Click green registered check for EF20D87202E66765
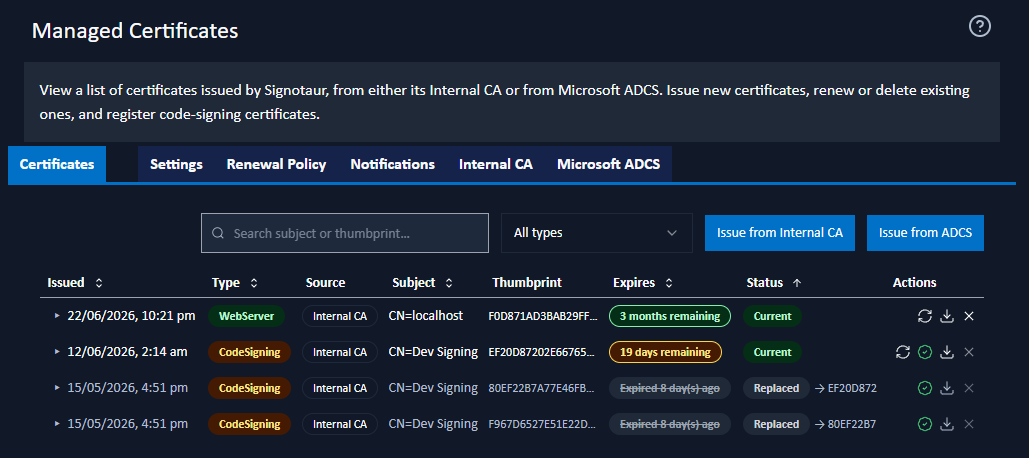Image resolution: width=1029 pixels, height=458 pixels. tap(925, 352)
